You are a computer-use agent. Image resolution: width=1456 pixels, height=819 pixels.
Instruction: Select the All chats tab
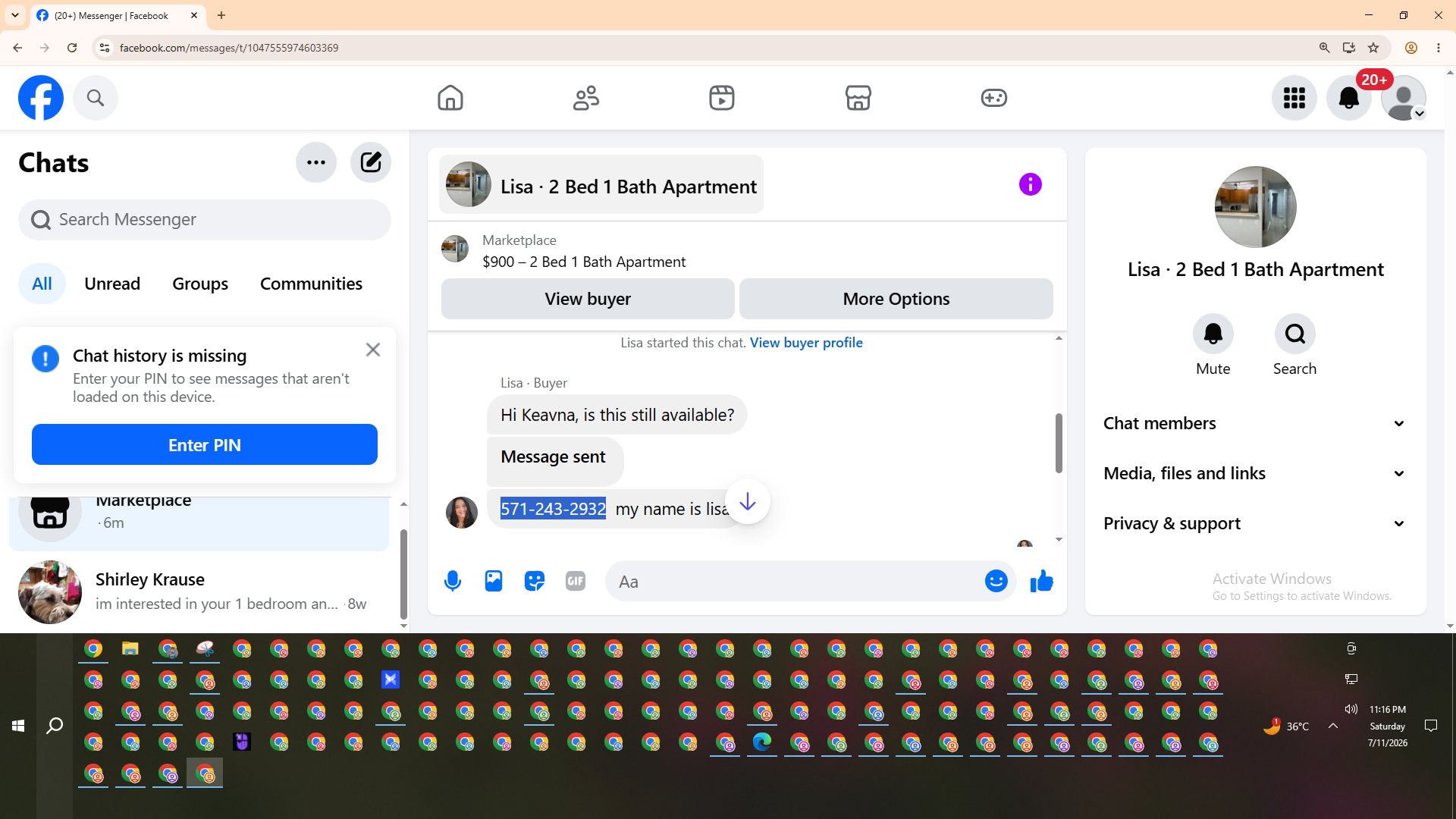point(42,284)
